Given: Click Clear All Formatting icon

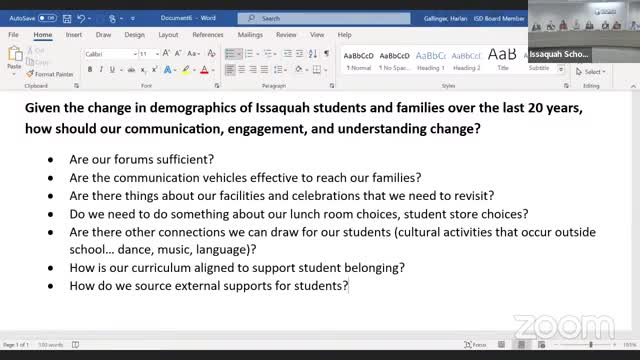Looking at the screenshot, I should (211, 53).
